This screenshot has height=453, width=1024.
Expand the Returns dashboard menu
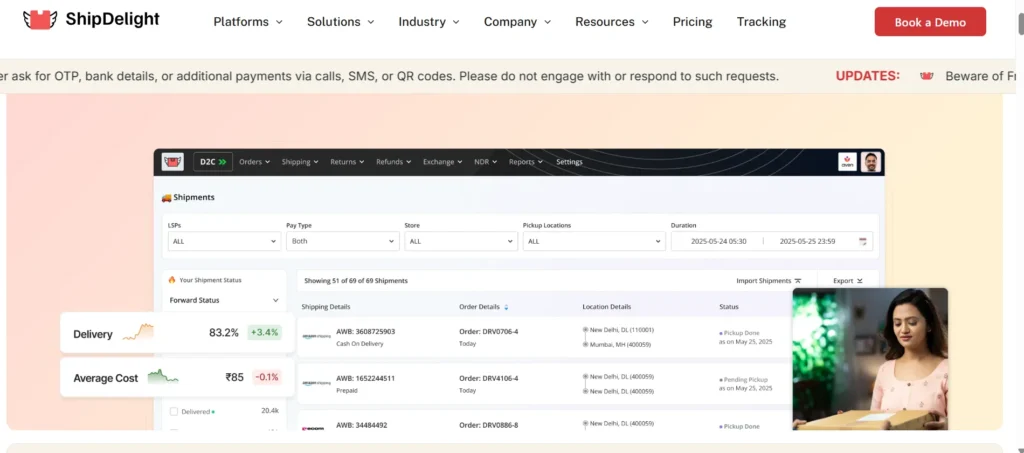pyautogui.click(x=347, y=162)
